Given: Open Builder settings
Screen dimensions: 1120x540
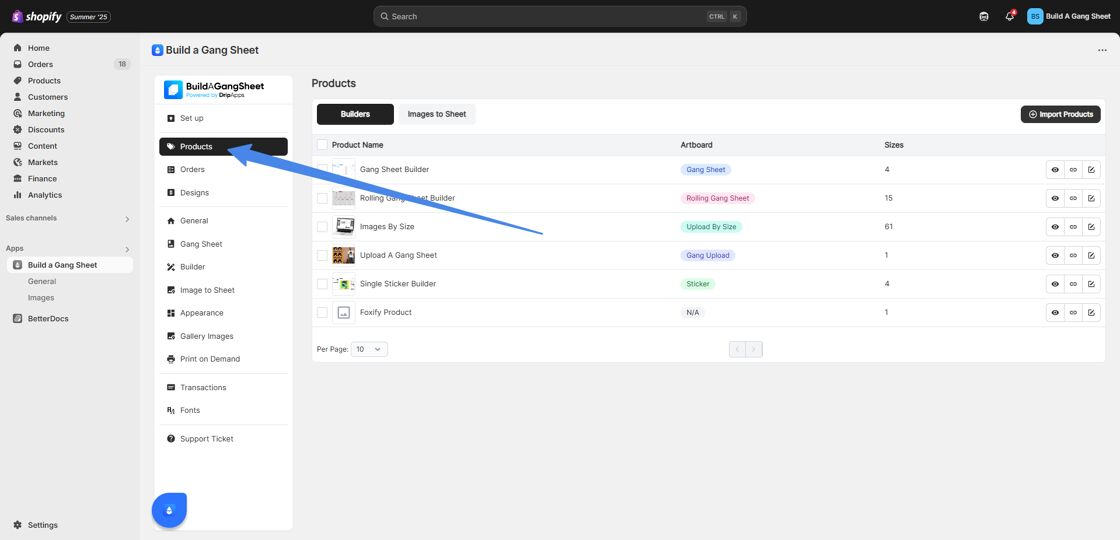Looking at the screenshot, I should (x=223, y=267).
